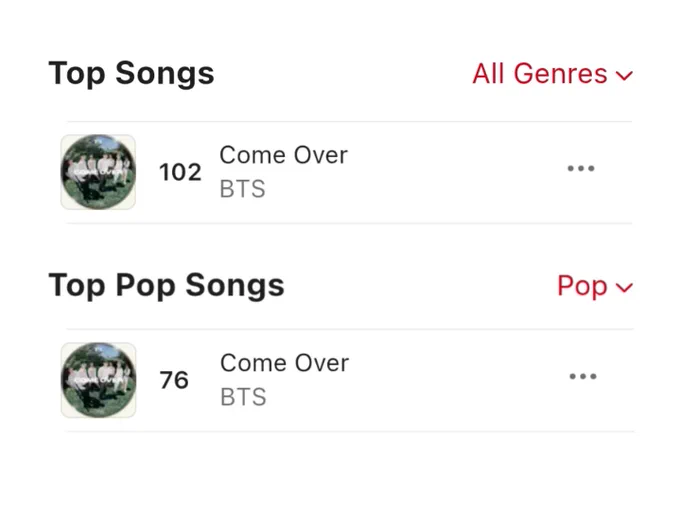Click the rank number 102
This screenshot has height=511, width=680.
pos(180,172)
